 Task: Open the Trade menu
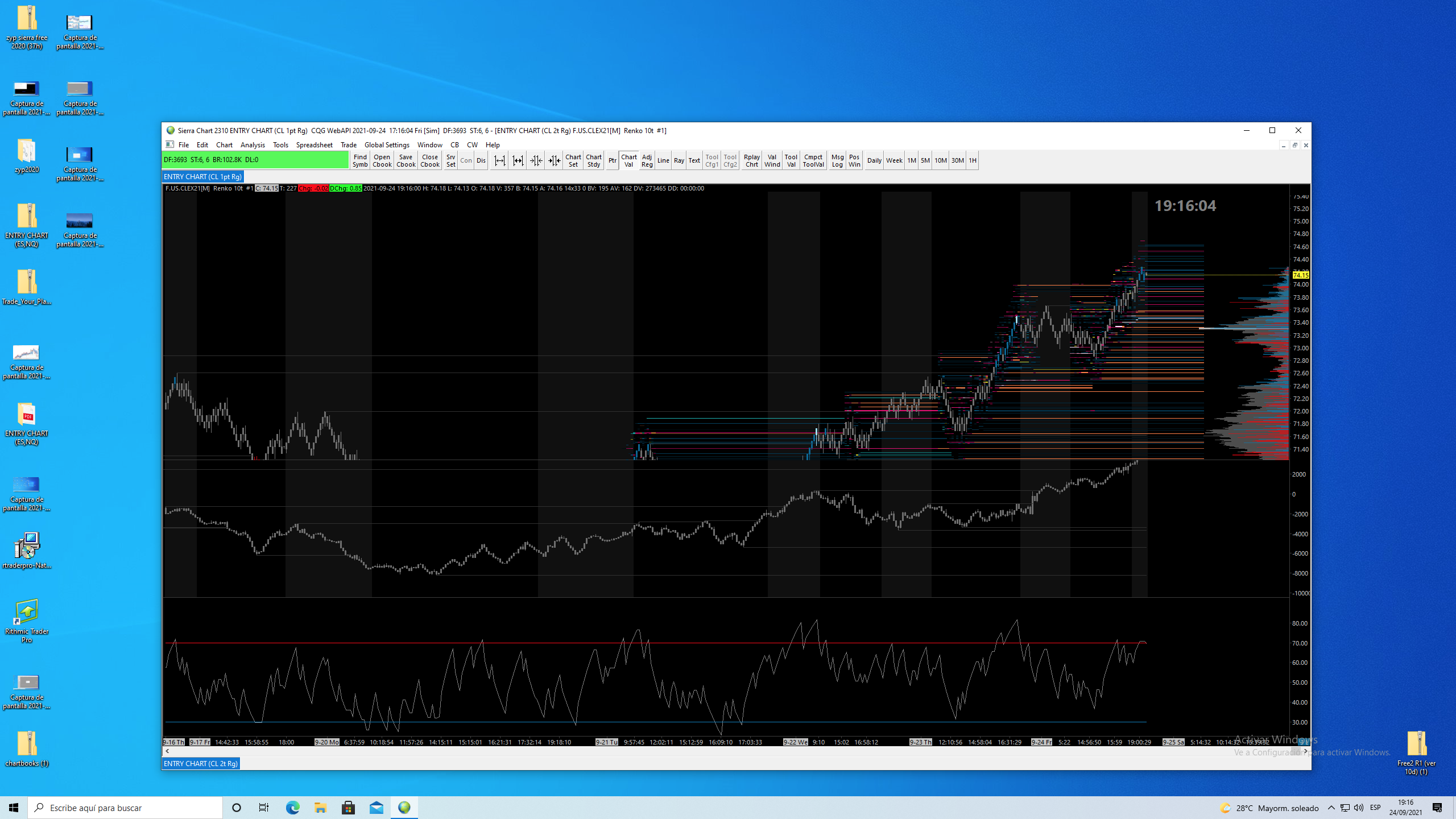pyautogui.click(x=348, y=145)
